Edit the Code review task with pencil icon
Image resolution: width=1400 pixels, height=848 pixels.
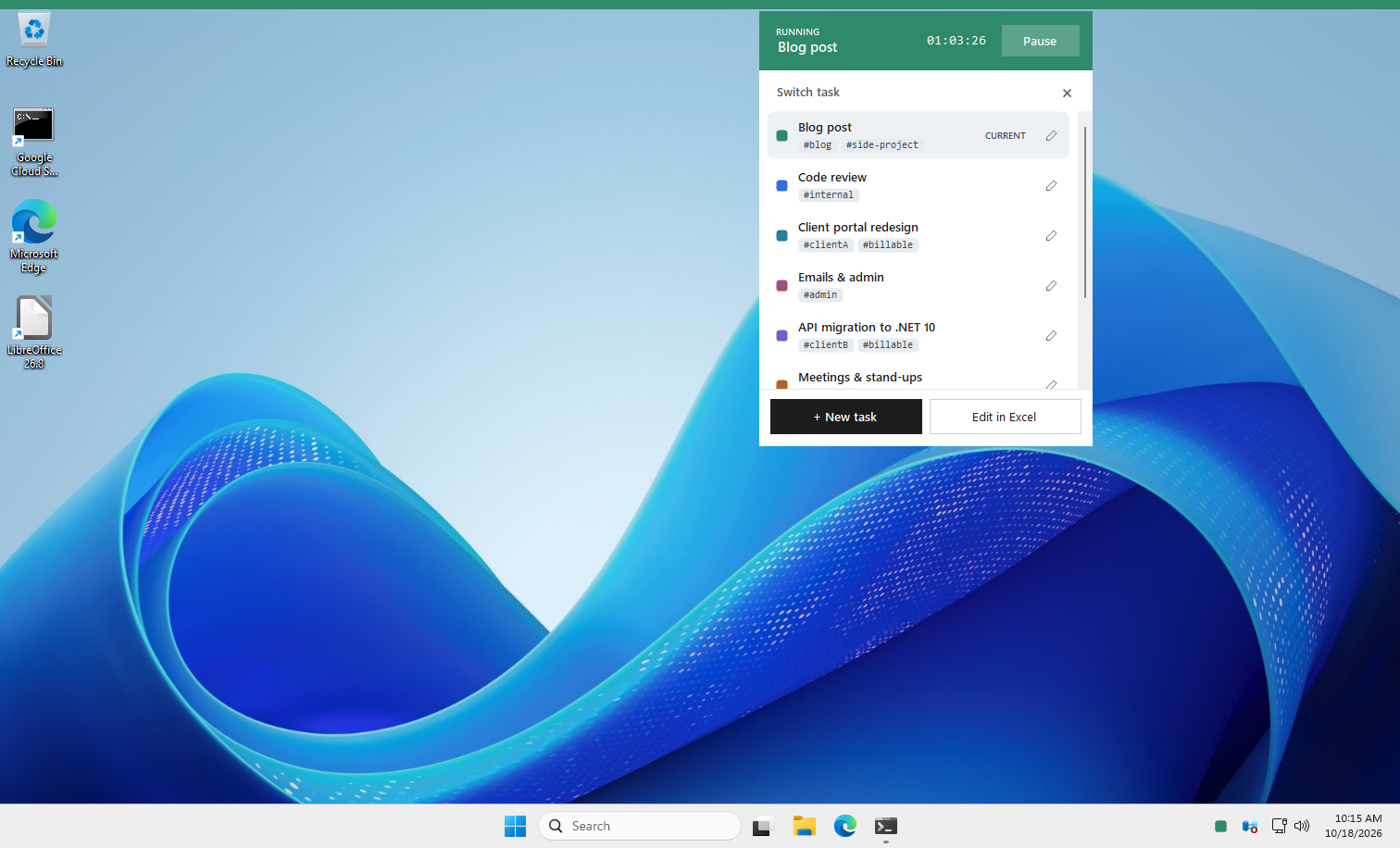(1051, 186)
